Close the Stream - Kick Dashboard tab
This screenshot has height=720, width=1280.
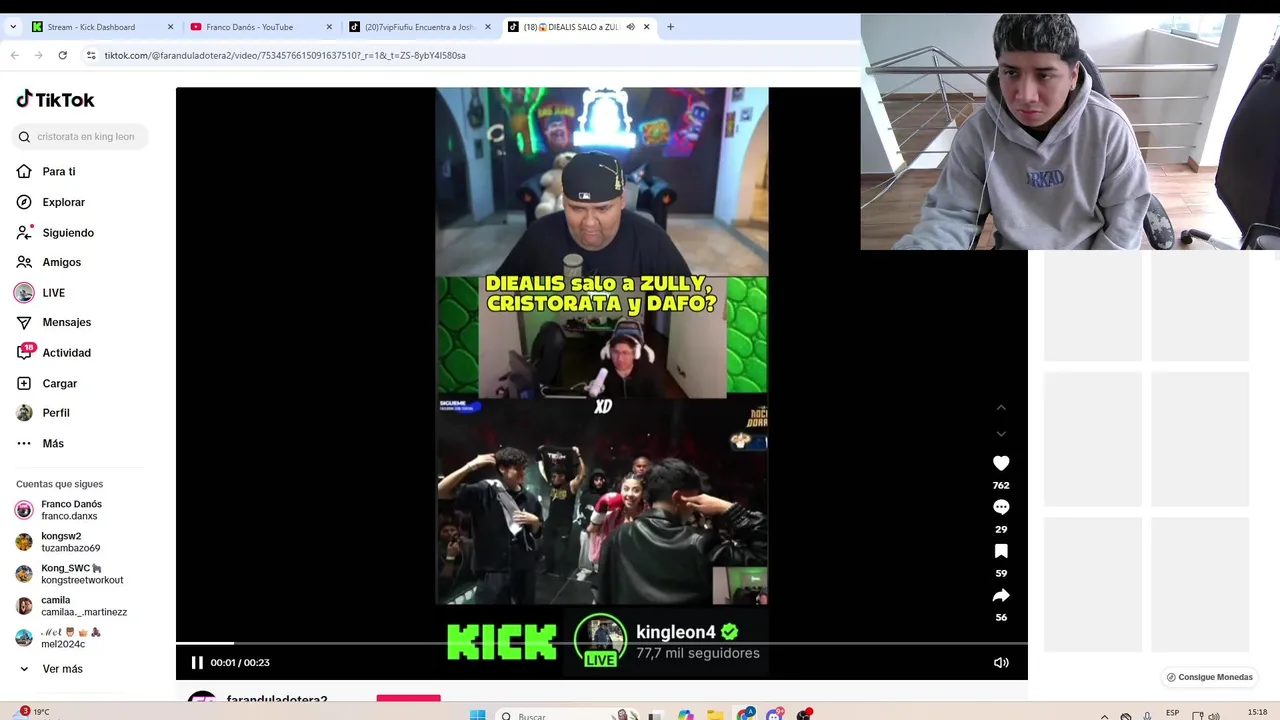tap(170, 27)
